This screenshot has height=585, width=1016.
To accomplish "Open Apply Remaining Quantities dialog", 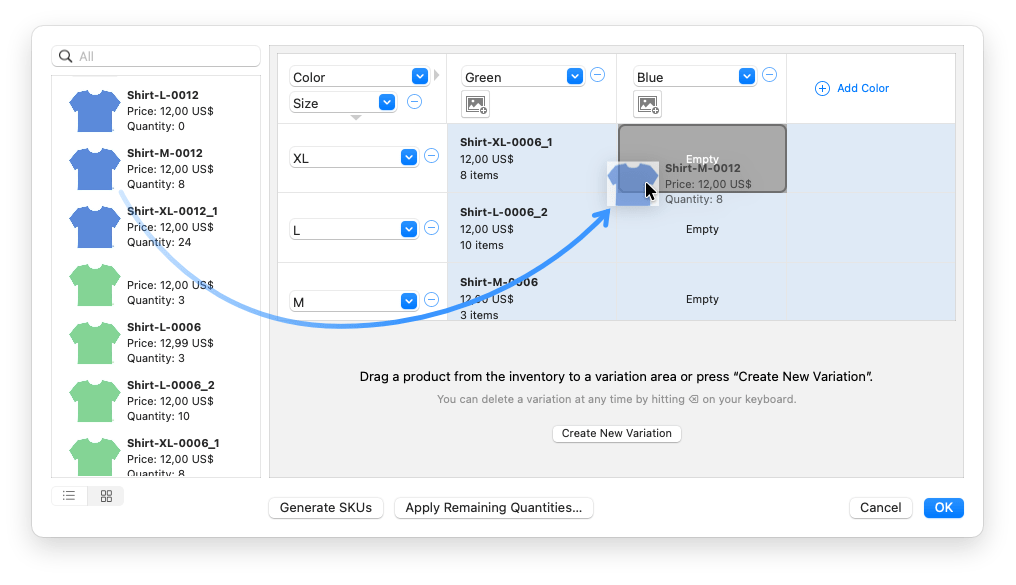I will (493, 507).
